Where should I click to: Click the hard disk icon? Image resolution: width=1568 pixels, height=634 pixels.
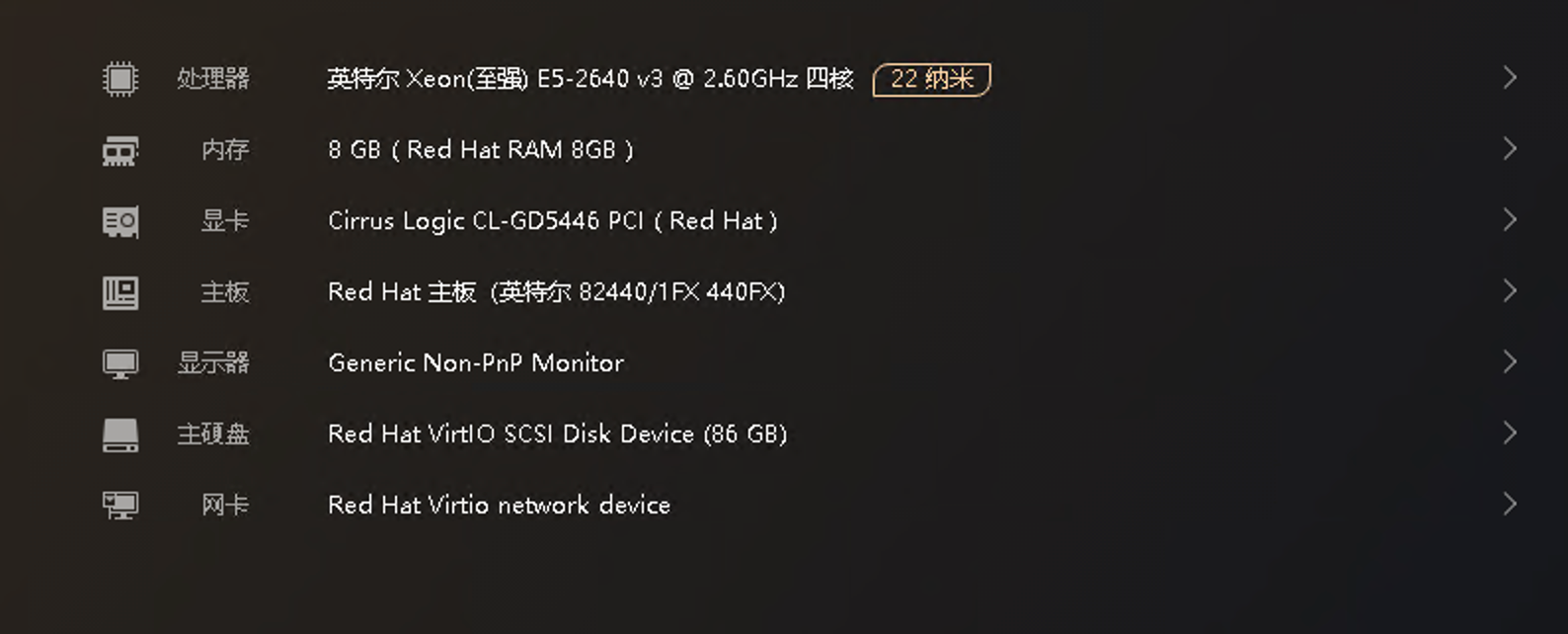pyautogui.click(x=120, y=435)
